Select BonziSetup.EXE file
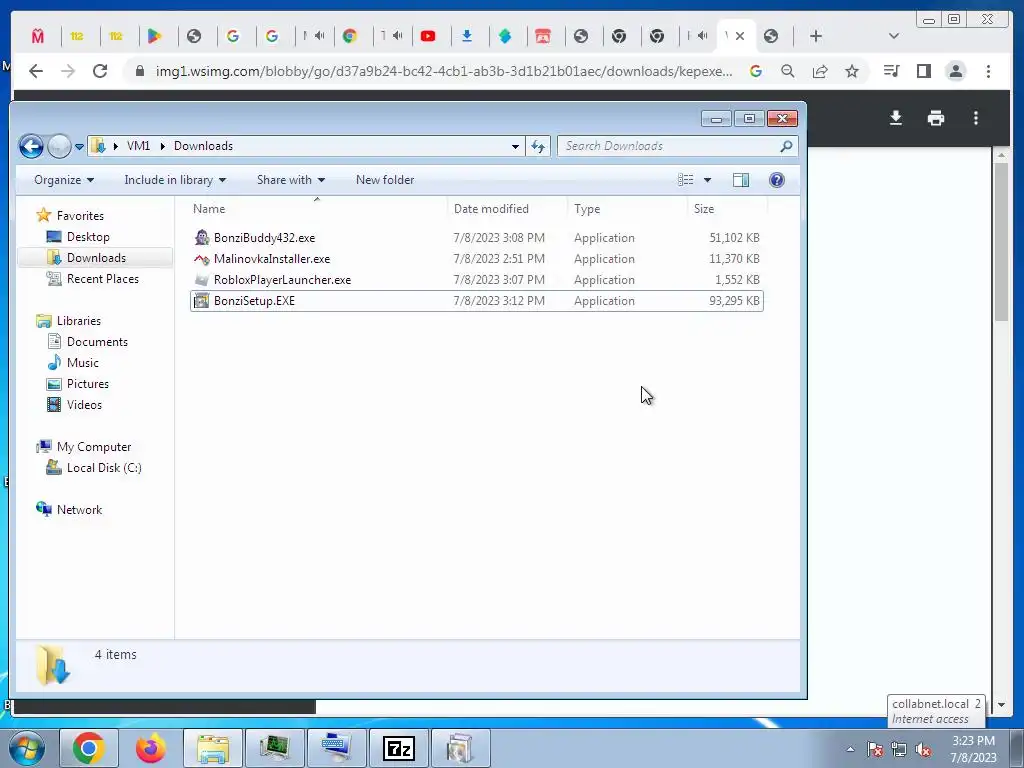 click(x=477, y=300)
